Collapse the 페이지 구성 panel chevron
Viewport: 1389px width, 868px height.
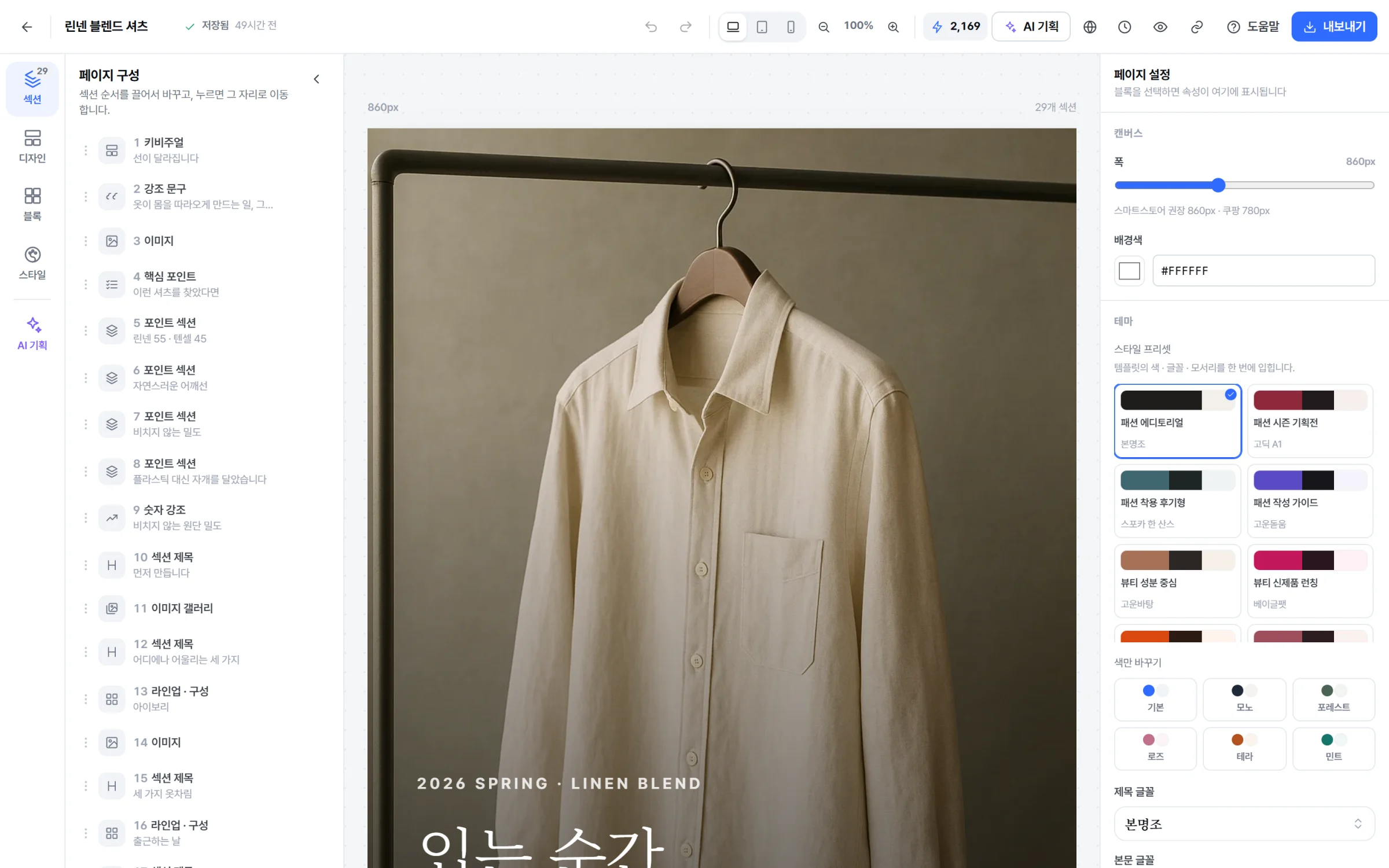pyautogui.click(x=317, y=79)
